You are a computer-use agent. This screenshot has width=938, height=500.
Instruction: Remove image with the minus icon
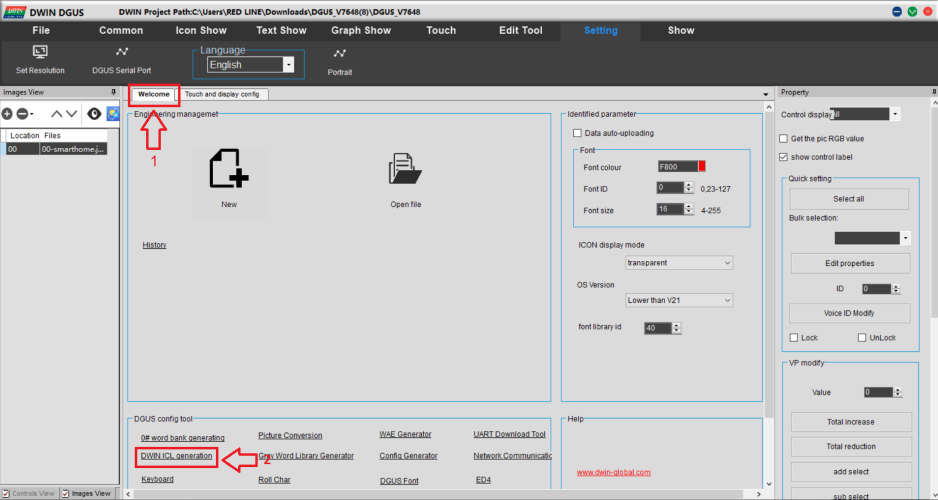pos(22,114)
